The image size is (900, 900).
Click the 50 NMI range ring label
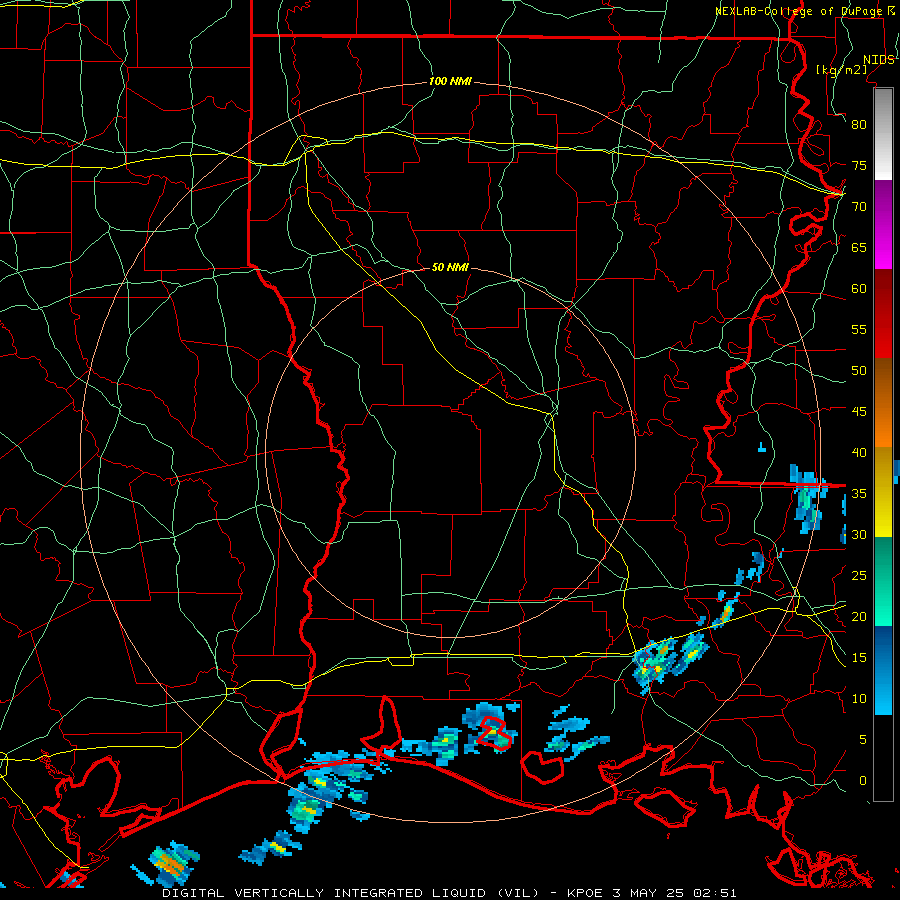click(450, 267)
